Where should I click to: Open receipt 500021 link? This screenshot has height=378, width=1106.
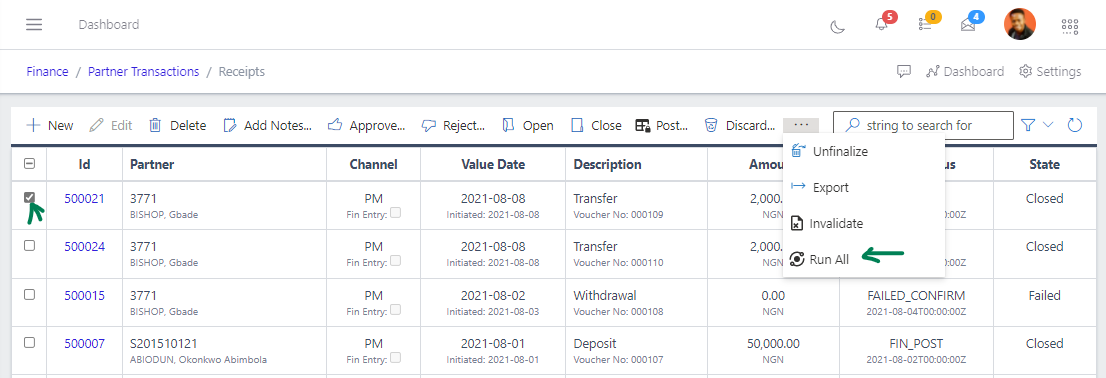[x=84, y=199]
